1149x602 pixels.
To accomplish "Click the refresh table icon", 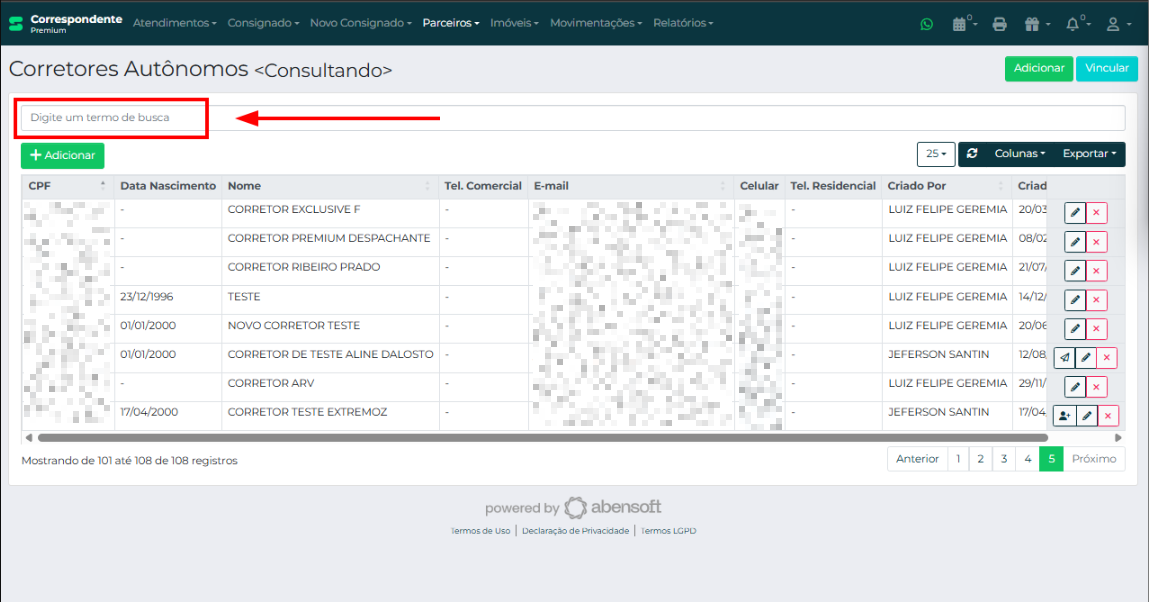I will pyautogui.click(x=972, y=154).
